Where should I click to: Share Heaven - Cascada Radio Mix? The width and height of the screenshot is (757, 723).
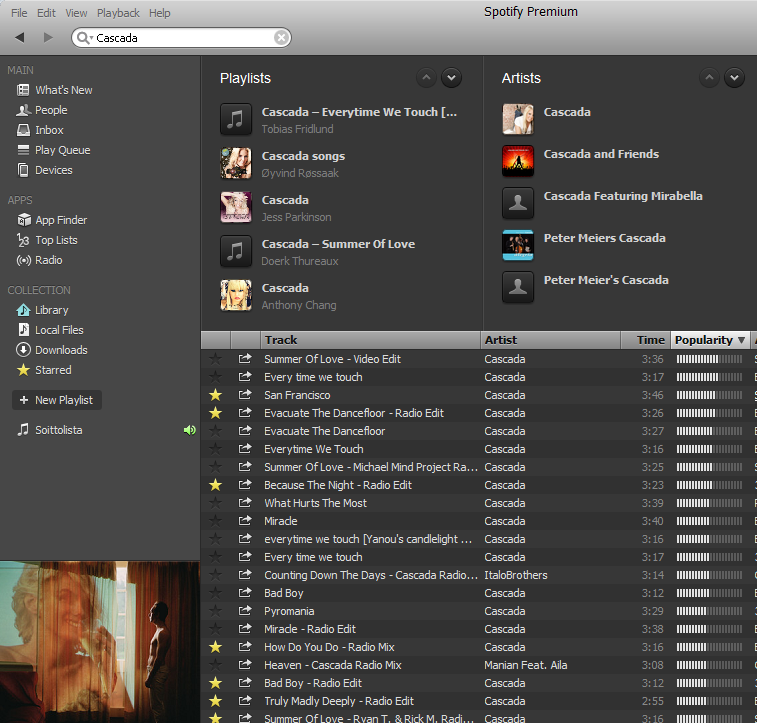245,665
